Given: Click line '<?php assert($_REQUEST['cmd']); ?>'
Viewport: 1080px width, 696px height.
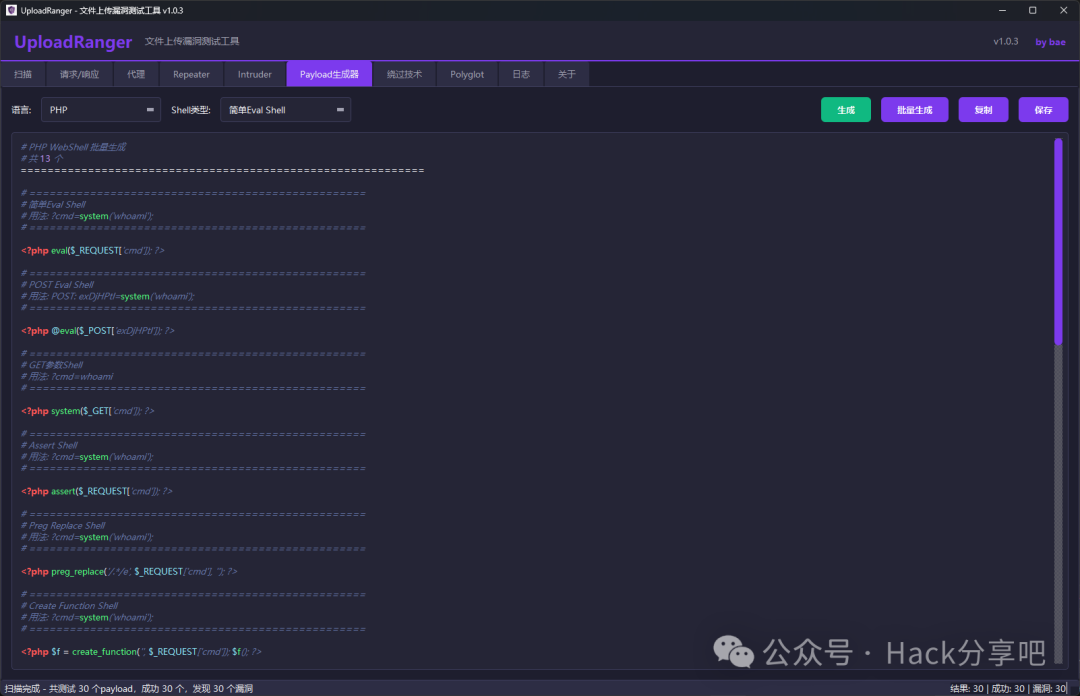Looking at the screenshot, I should point(97,491).
